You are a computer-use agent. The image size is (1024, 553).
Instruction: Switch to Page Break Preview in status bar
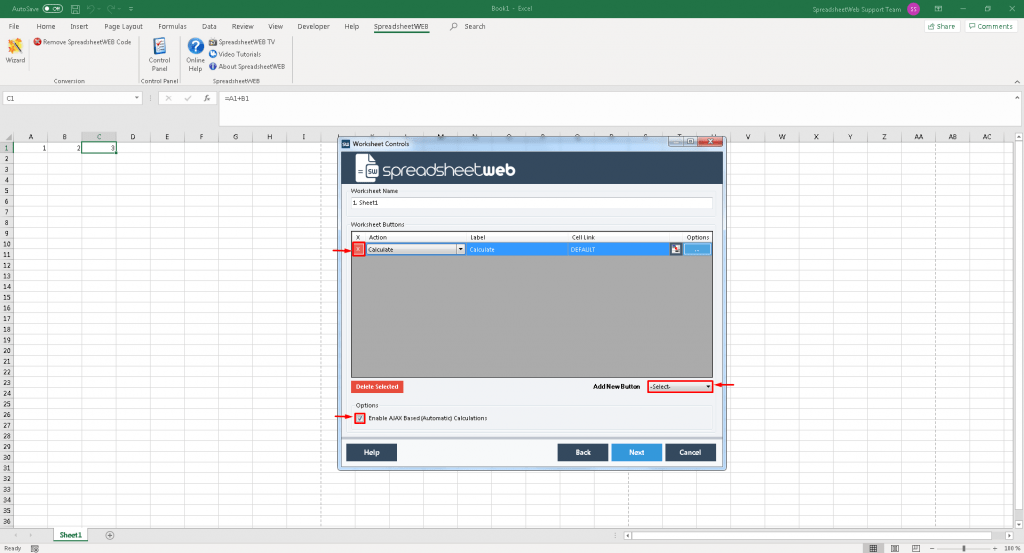tap(916, 548)
